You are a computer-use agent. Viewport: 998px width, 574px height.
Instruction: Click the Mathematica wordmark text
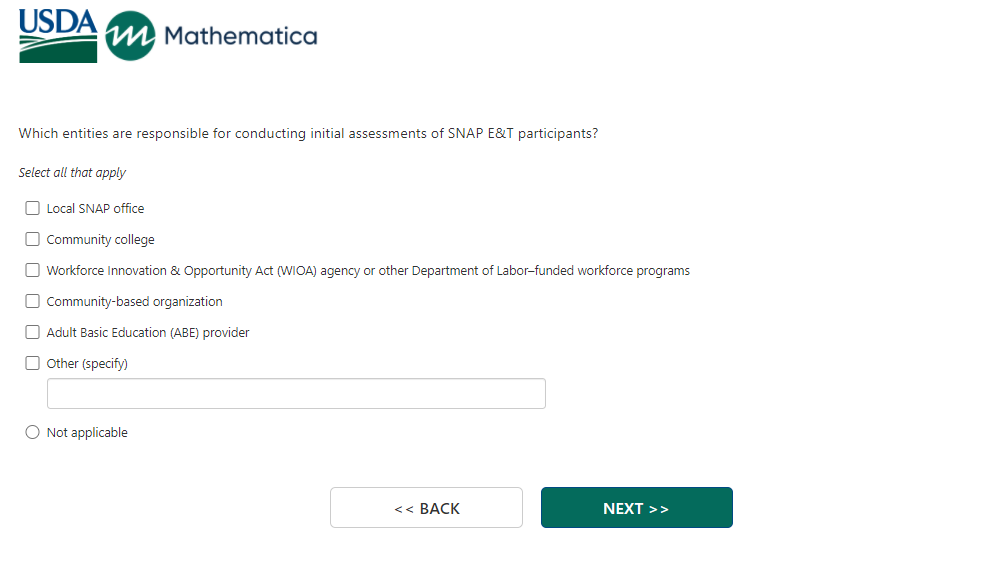240,37
